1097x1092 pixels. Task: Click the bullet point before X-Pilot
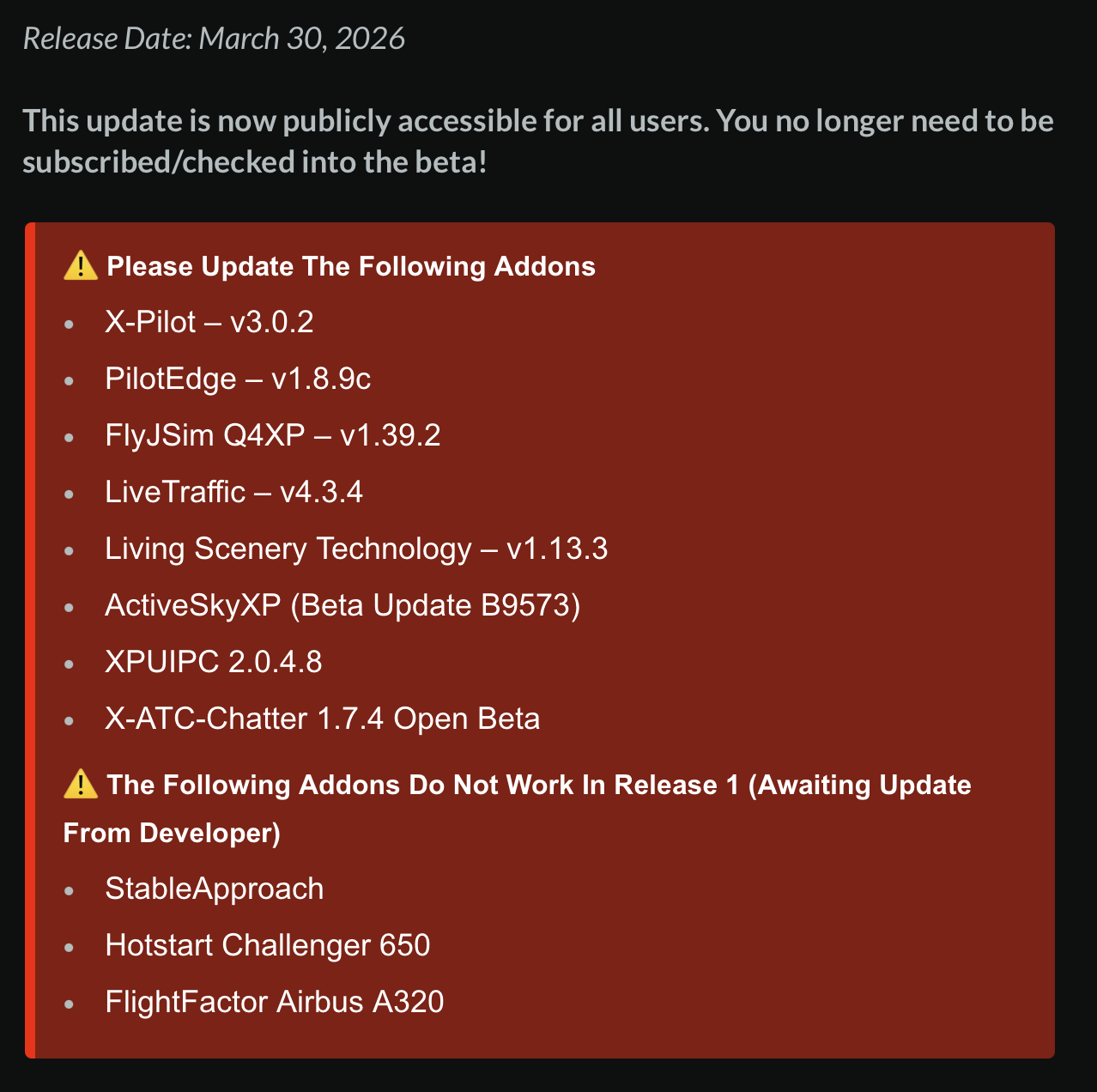[x=70, y=324]
